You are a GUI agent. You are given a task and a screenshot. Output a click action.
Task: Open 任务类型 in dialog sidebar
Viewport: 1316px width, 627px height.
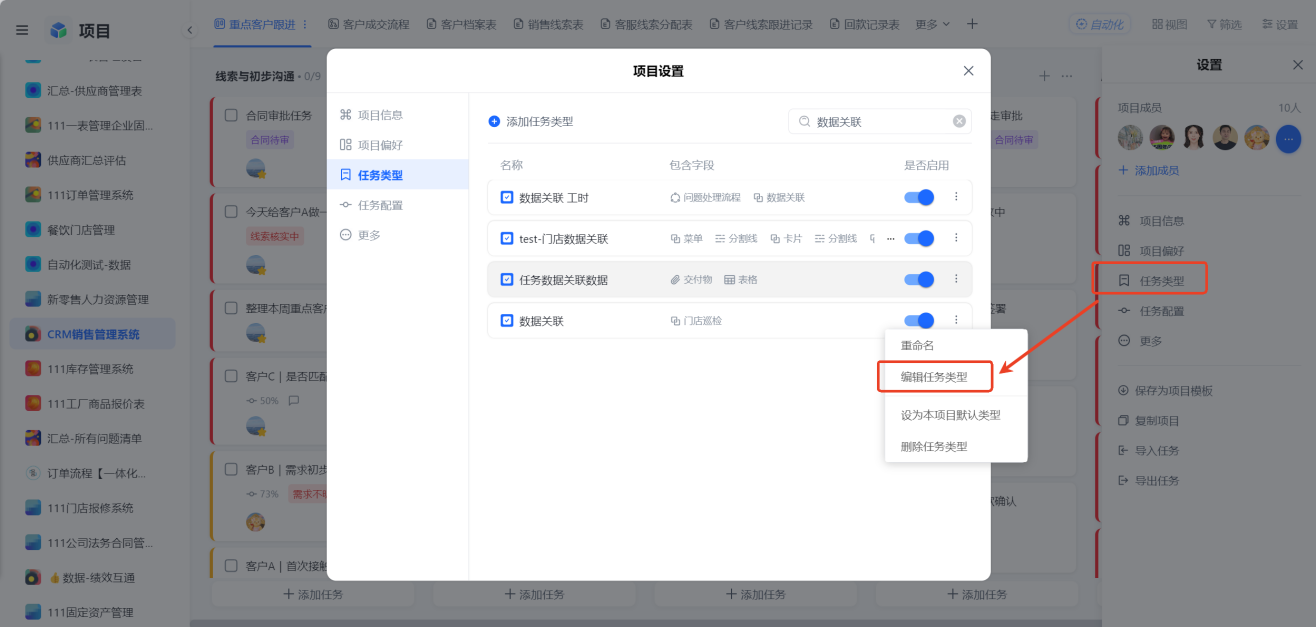click(x=397, y=175)
